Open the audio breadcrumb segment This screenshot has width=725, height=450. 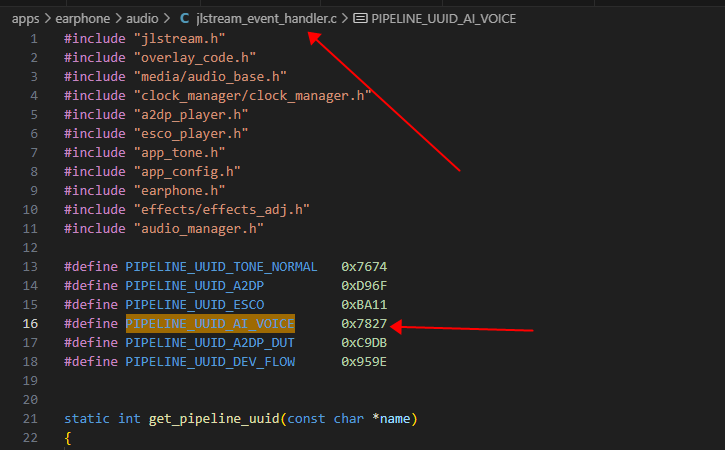click(142, 18)
